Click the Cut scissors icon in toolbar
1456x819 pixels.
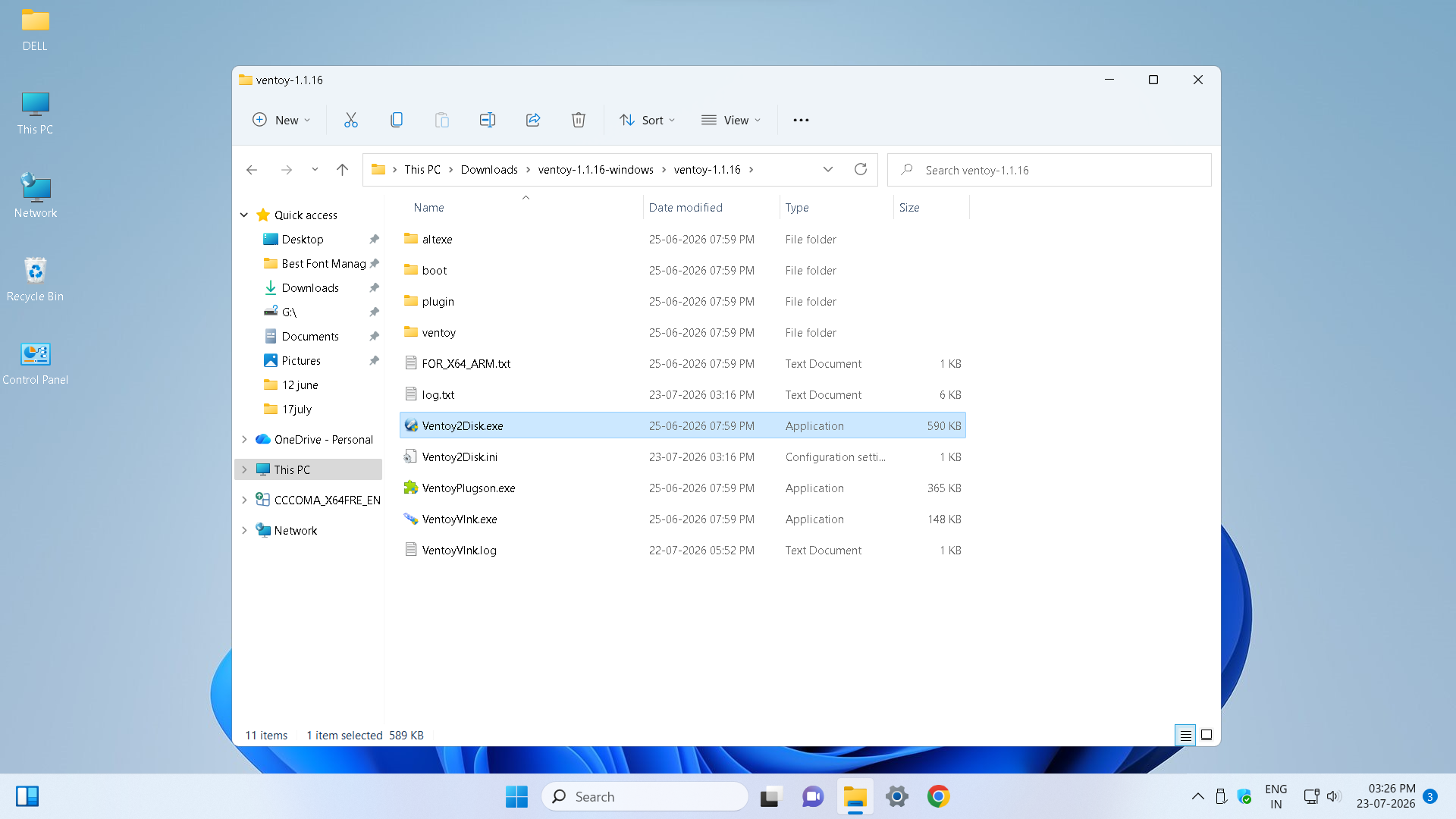pyautogui.click(x=350, y=120)
